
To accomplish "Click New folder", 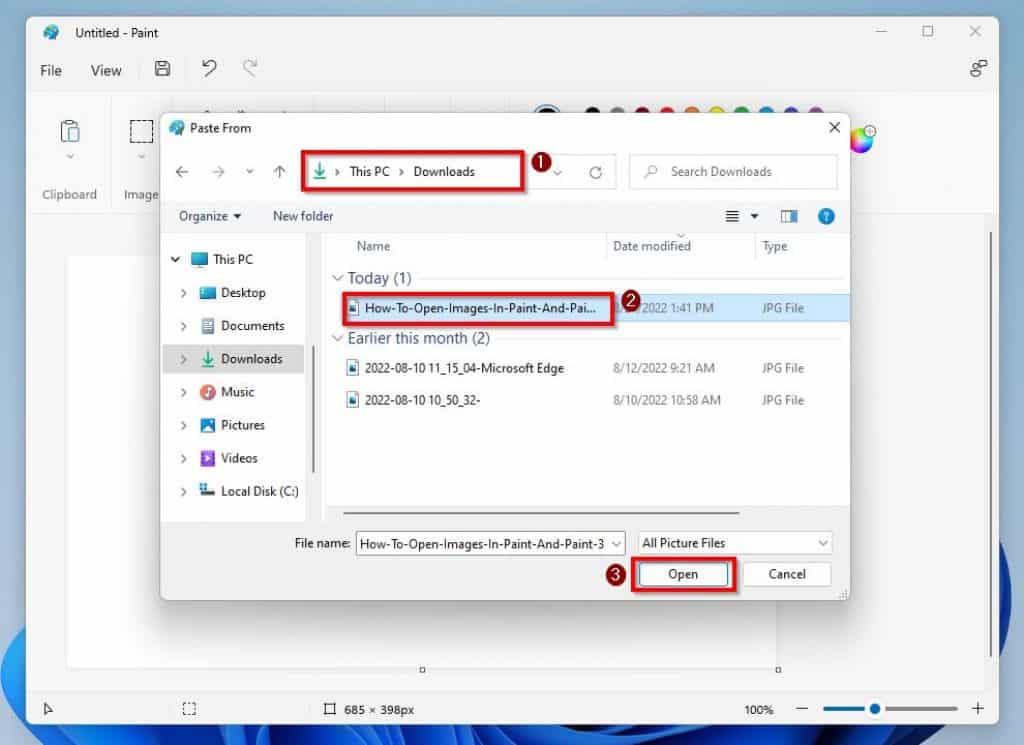I will [303, 216].
